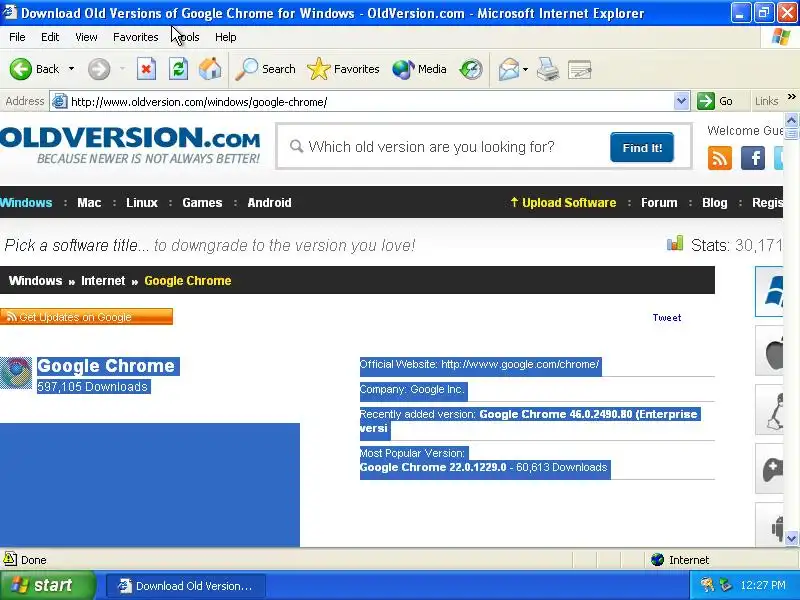
Task: Open the Media pane globe icon
Action: pyautogui.click(x=419, y=69)
